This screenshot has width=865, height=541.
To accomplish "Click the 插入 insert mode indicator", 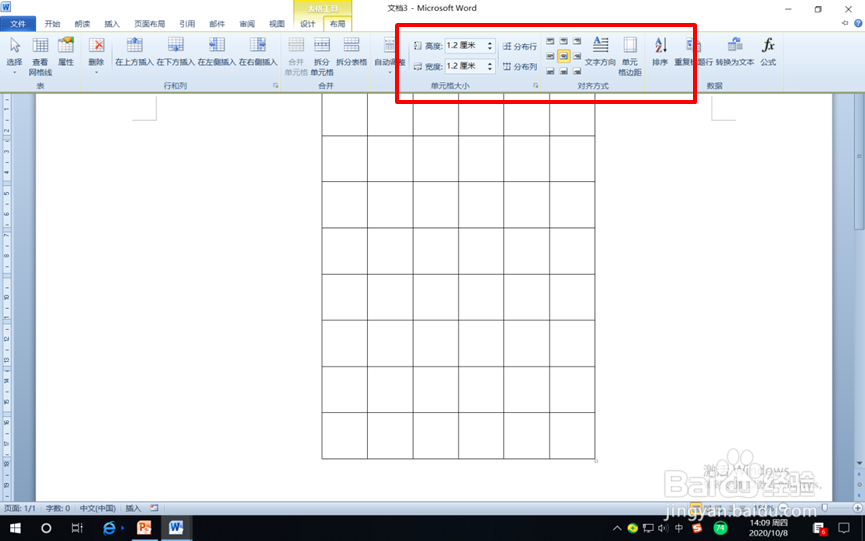I will [x=133, y=508].
